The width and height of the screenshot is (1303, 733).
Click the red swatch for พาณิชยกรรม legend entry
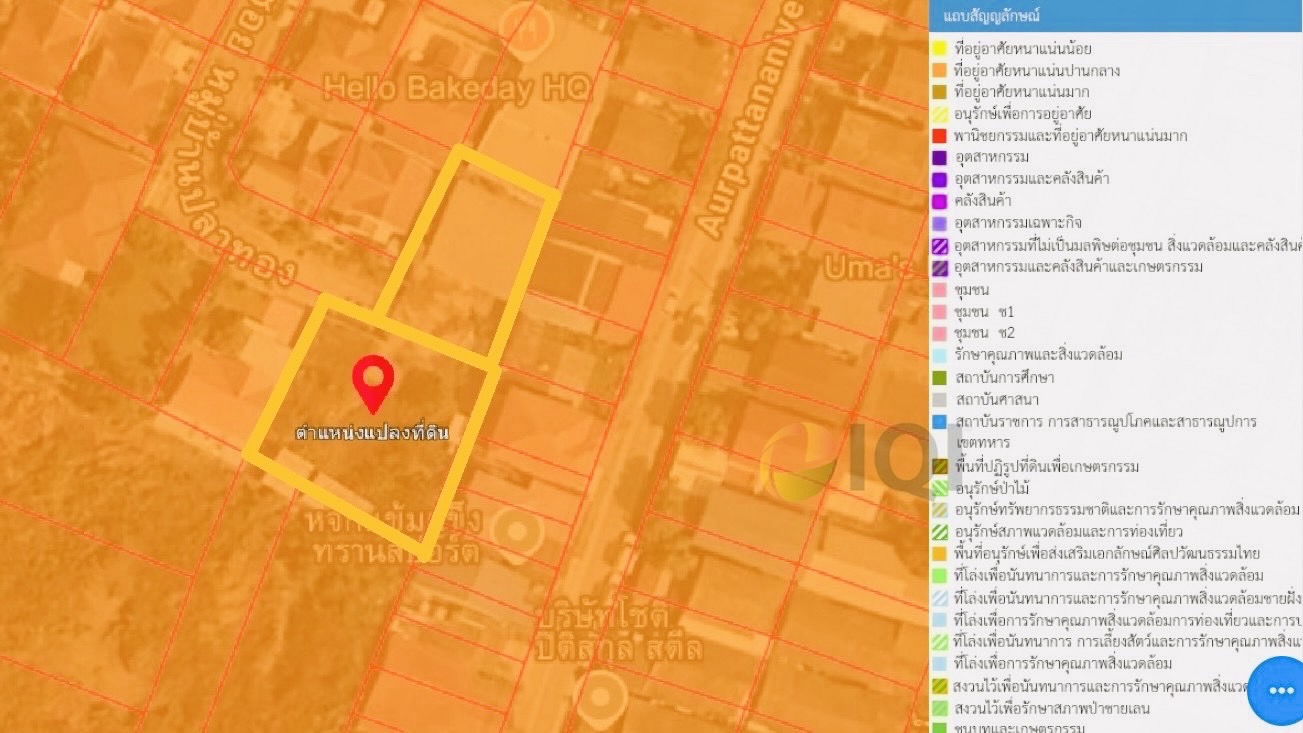point(939,136)
